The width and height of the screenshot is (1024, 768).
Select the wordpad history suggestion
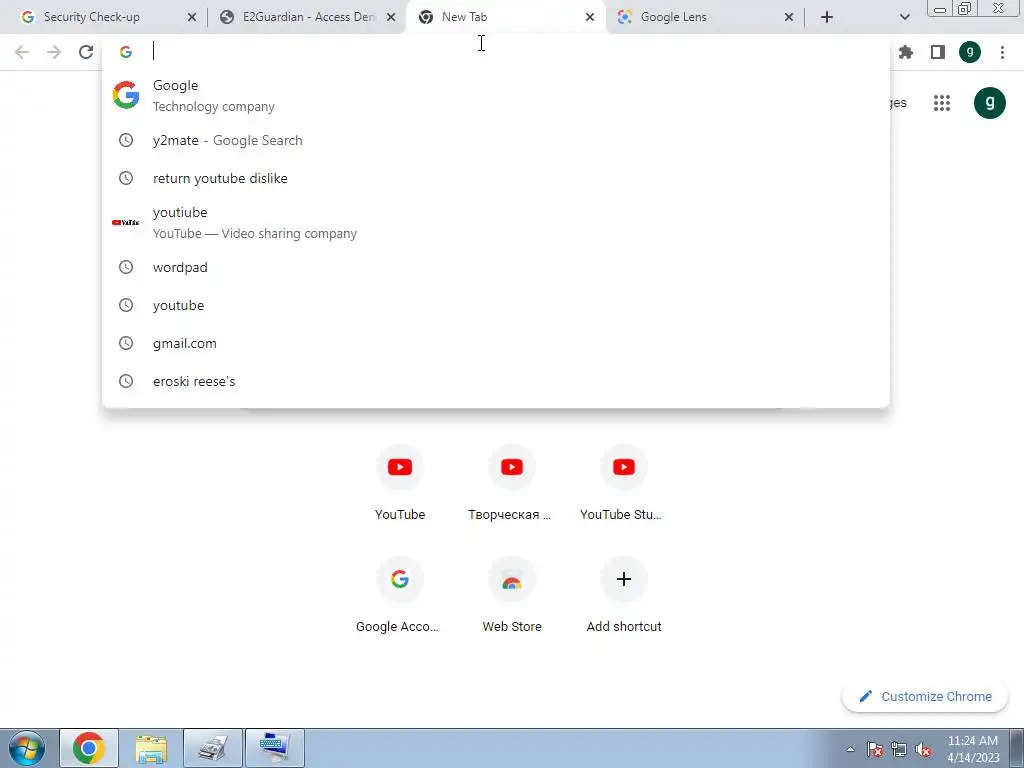coord(496,267)
